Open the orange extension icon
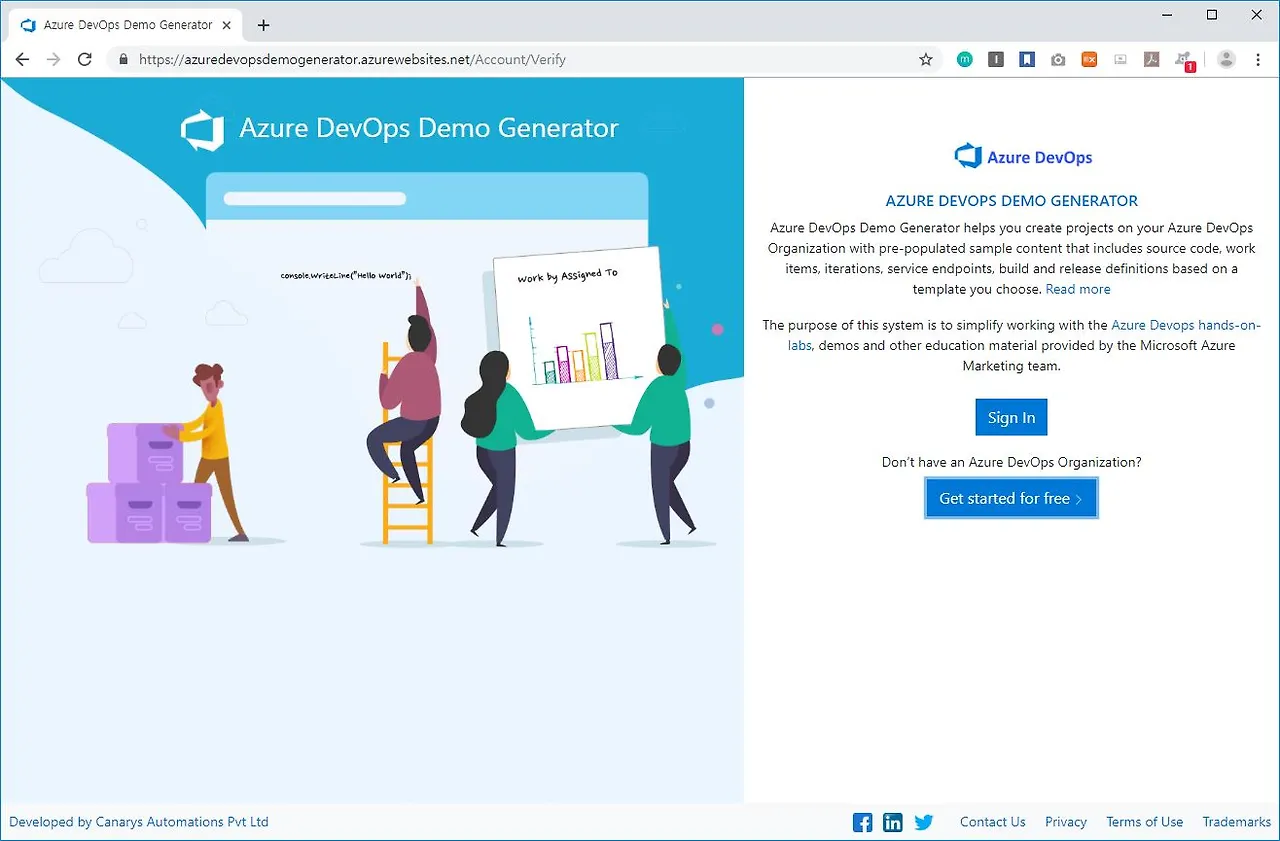 click(1089, 60)
